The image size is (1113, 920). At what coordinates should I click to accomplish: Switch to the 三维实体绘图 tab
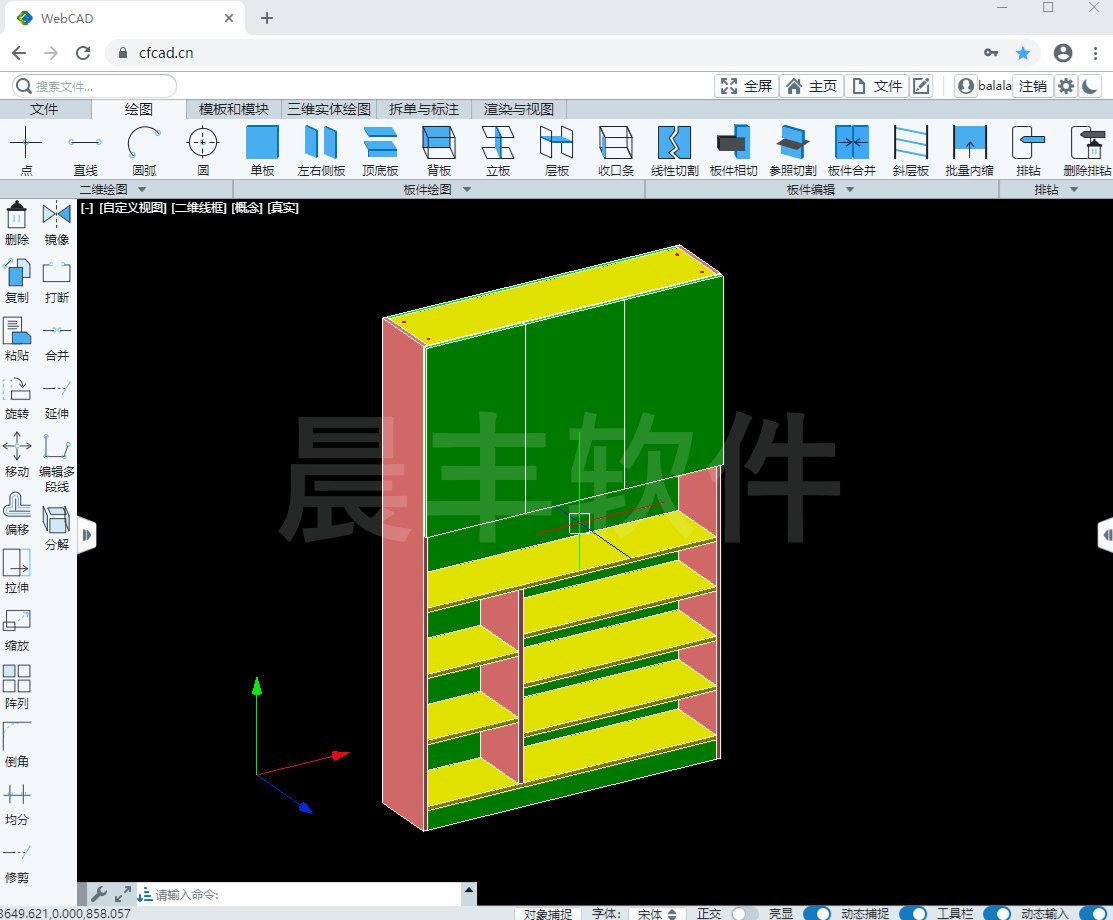pyautogui.click(x=328, y=109)
